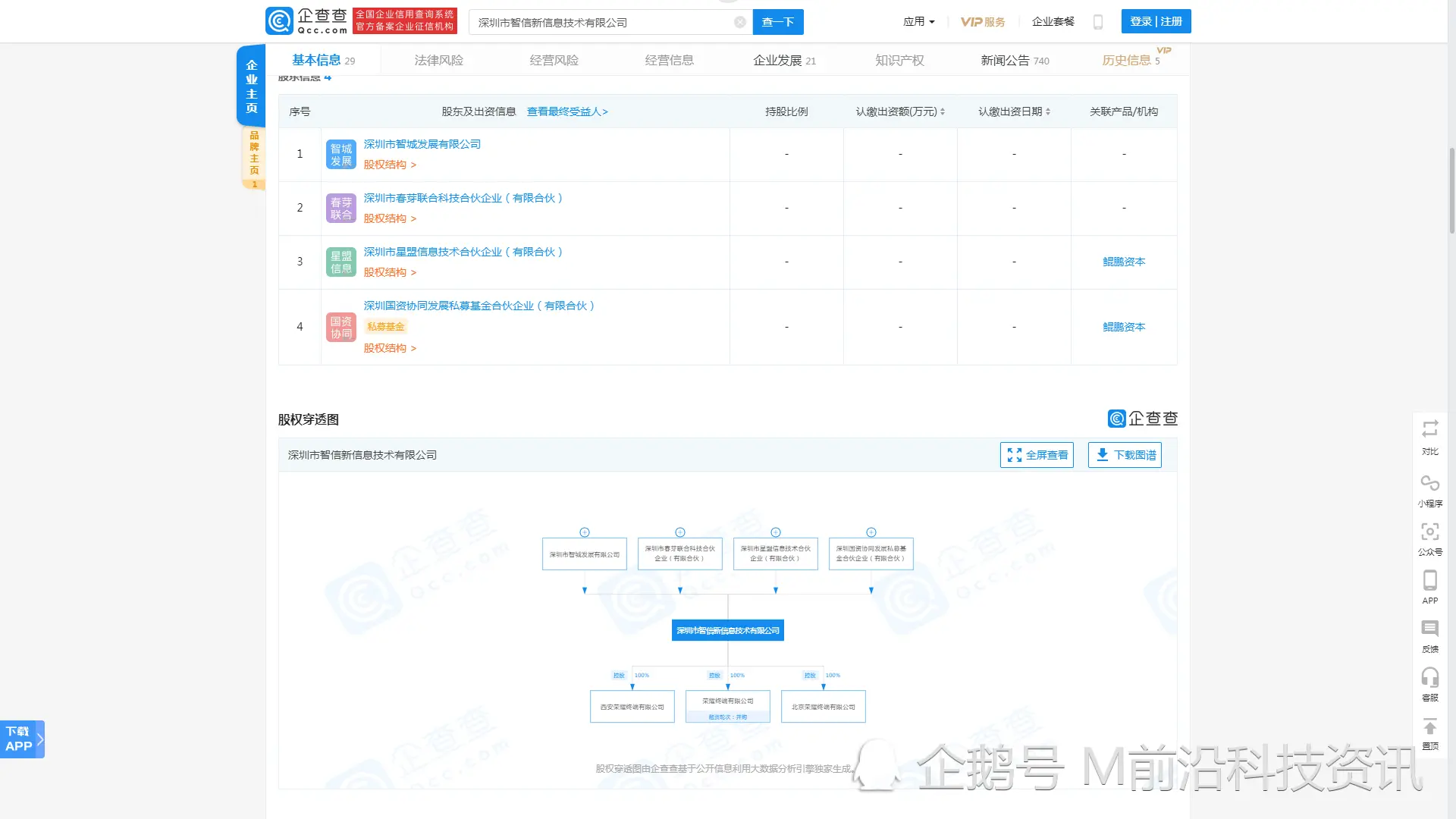Screen dimensions: 1456x819
Task: Expand node above 深圳市智城发展有限公司 in chart
Action: 585,532
